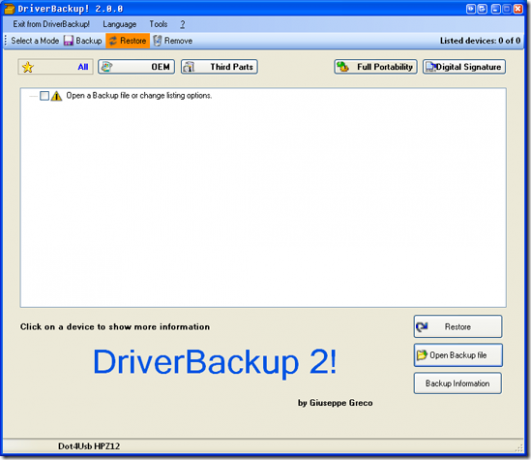Open the question mark help menu
531x460 pixels.
tap(183, 24)
